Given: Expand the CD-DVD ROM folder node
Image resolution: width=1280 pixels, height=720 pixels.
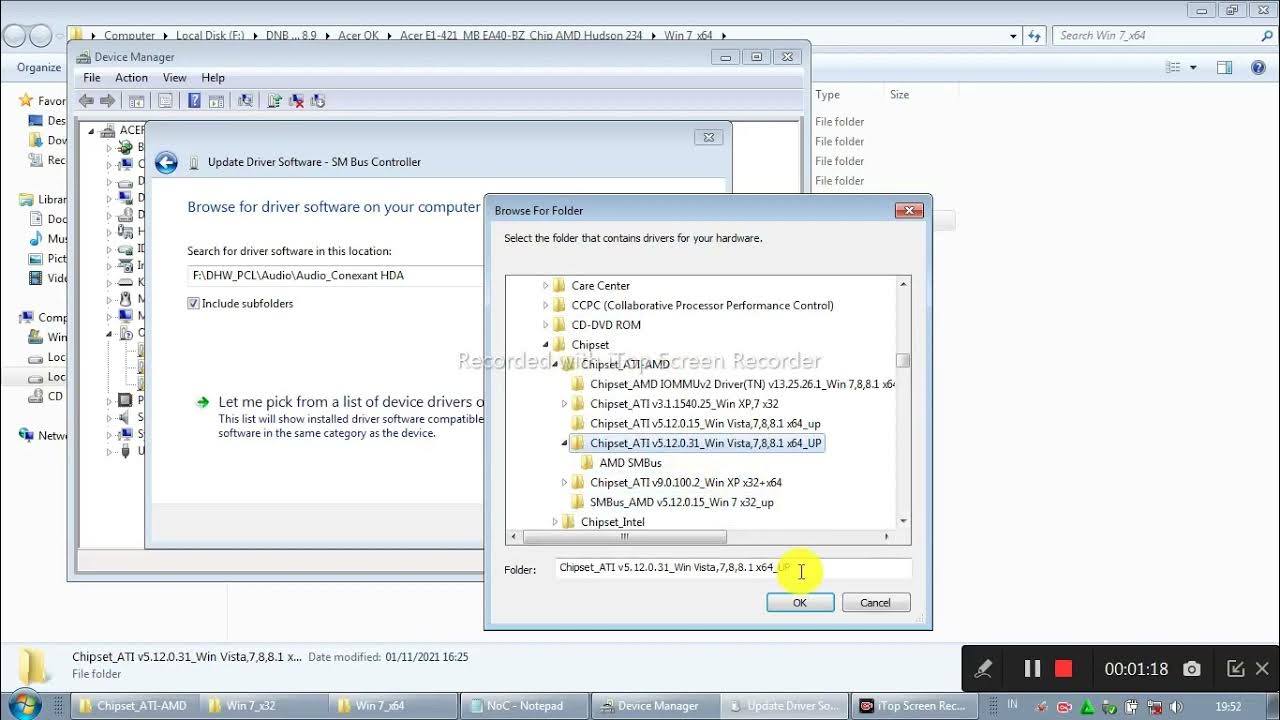Looking at the screenshot, I should coord(546,325).
